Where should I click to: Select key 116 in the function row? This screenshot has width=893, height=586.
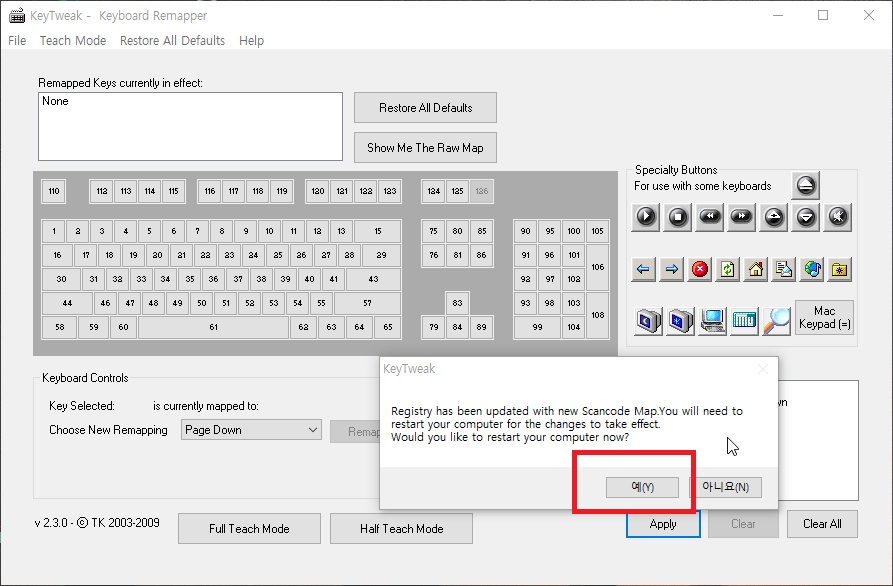click(x=210, y=191)
